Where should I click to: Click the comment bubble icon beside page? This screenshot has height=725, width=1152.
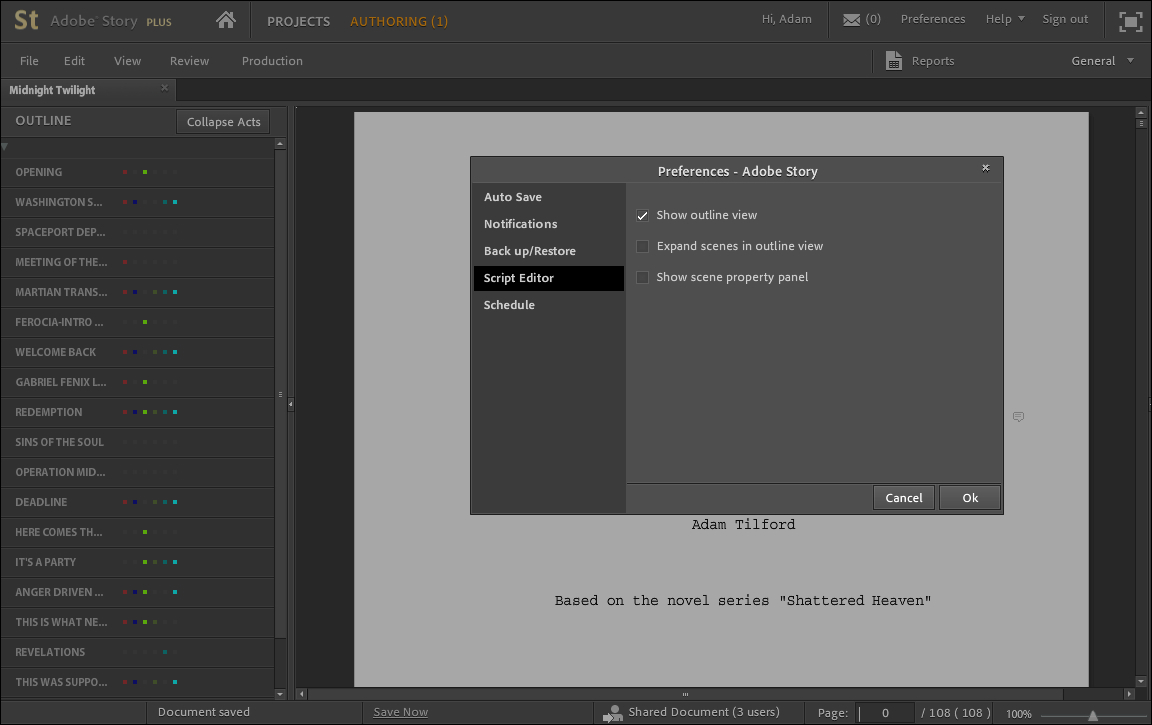click(1018, 416)
